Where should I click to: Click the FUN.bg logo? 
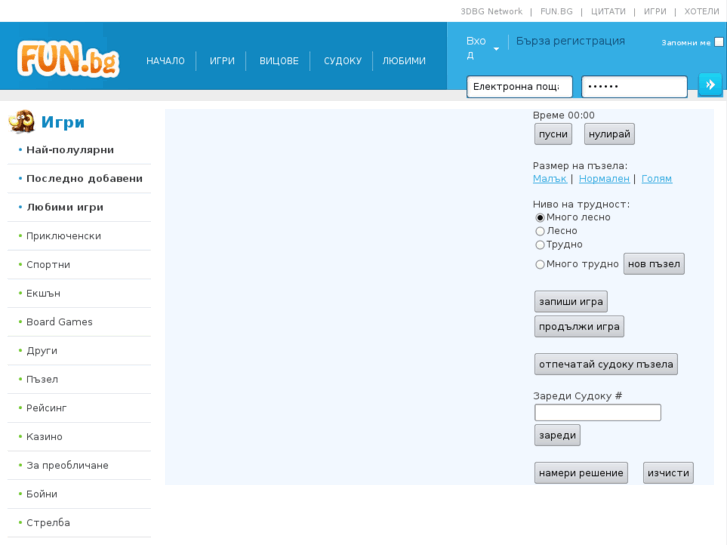coord(68,59)
